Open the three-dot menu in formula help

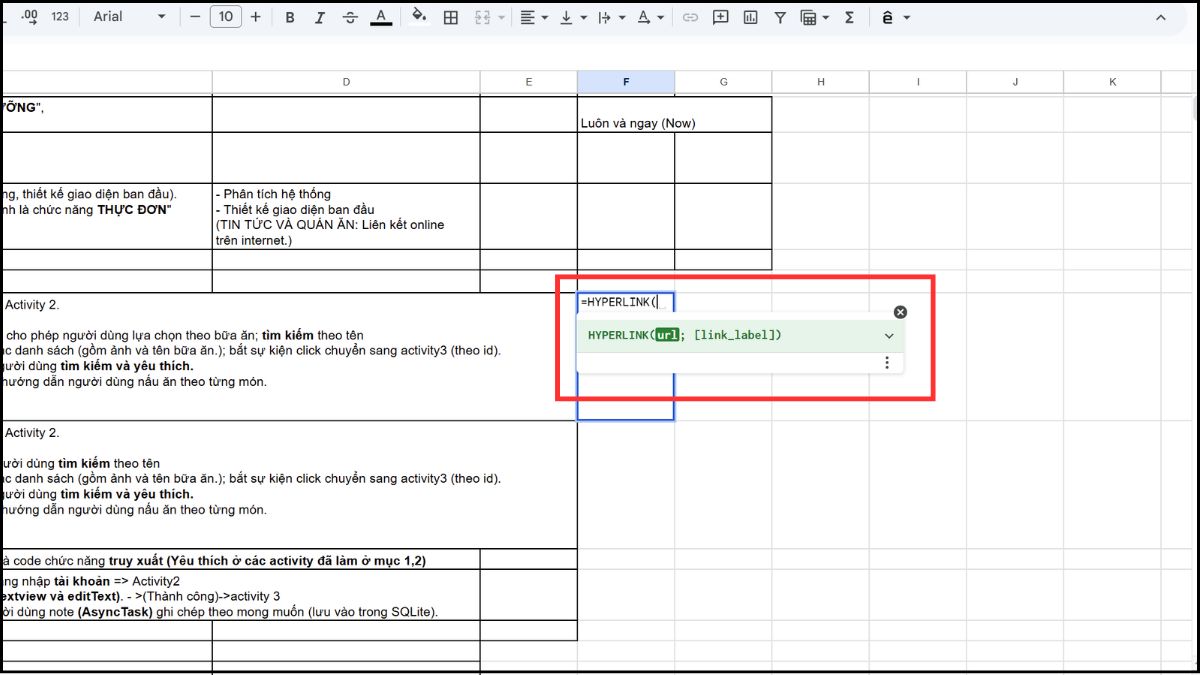tap(887, 362)
